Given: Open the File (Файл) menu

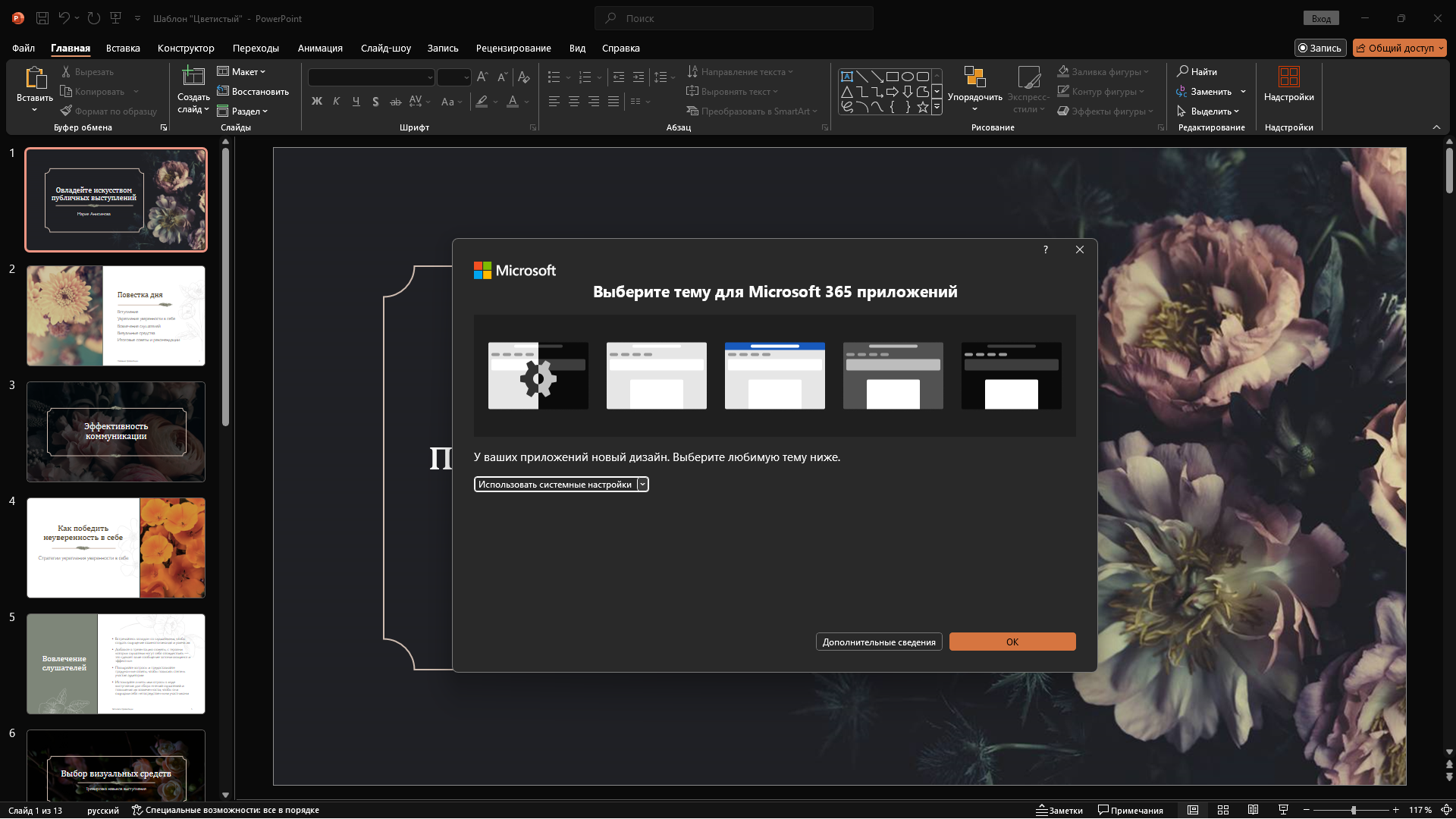Looking at the screenshot, I should coord(24,48).
